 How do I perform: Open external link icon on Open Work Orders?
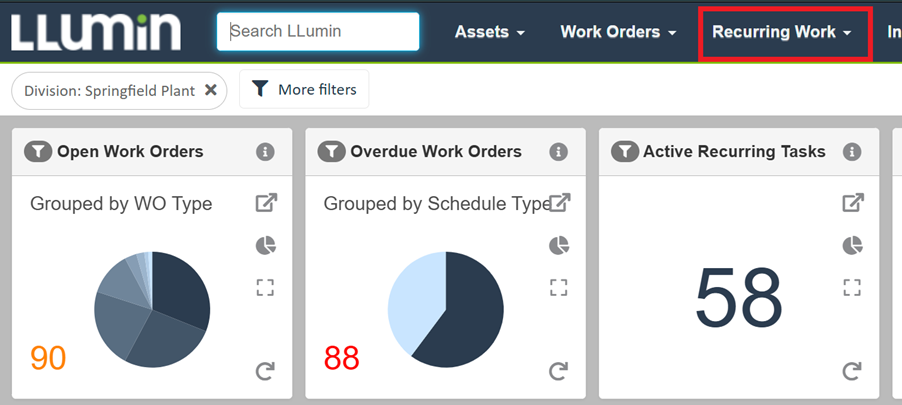tap(266, 204)
